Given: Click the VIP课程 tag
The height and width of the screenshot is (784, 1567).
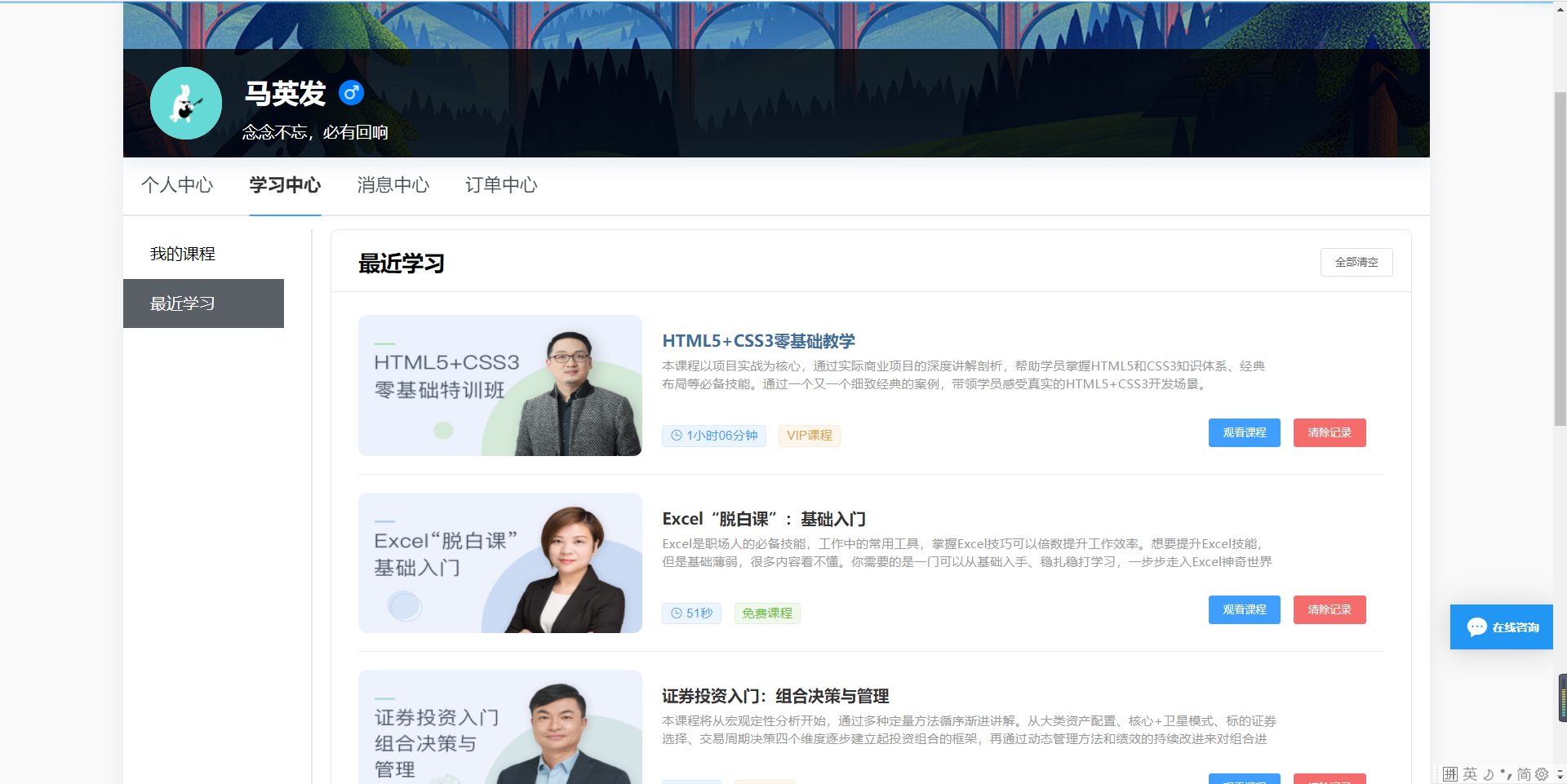Looking at the screenshot, I should coord(809,436).
